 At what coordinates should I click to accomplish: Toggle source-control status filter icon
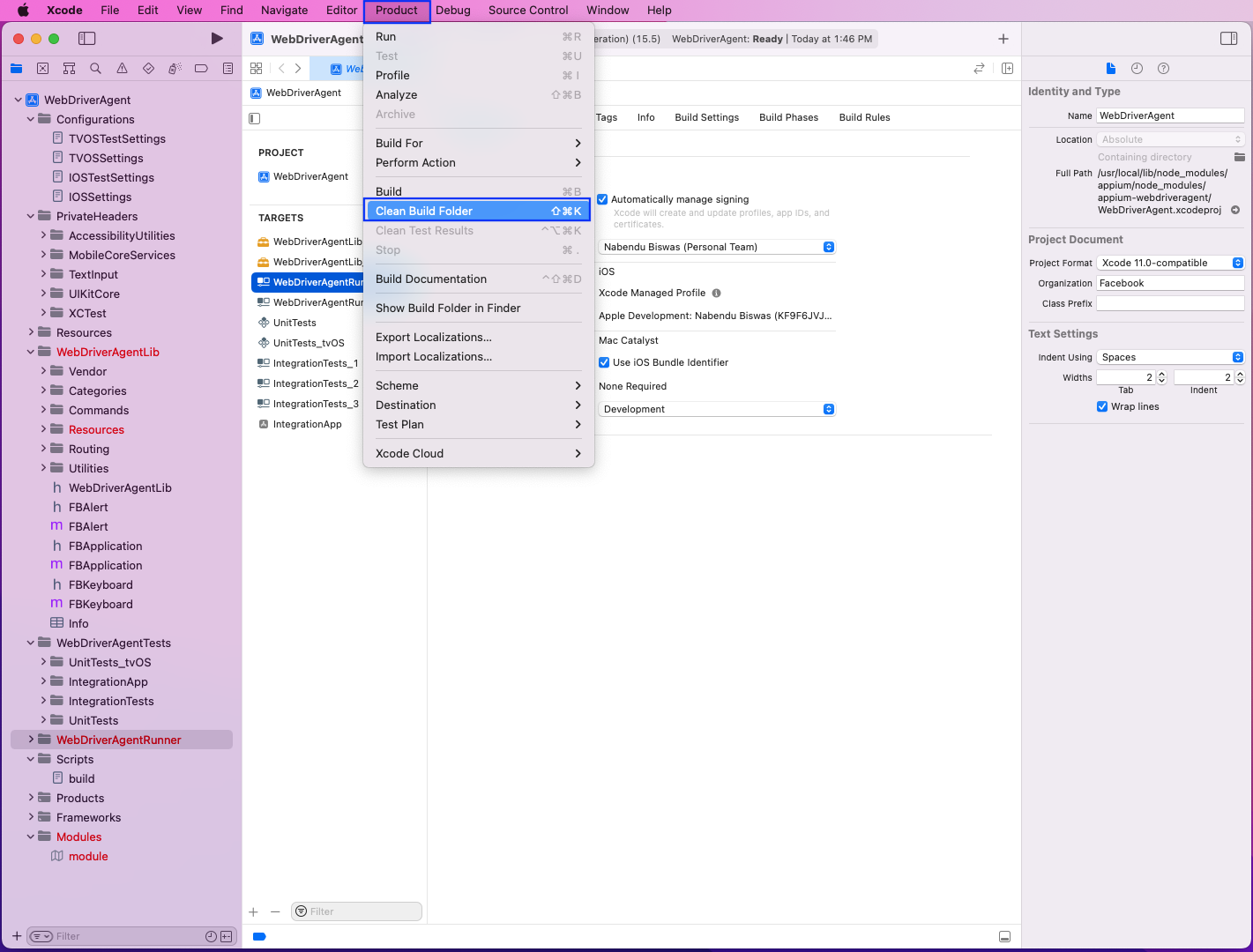[x=227, y=936]
